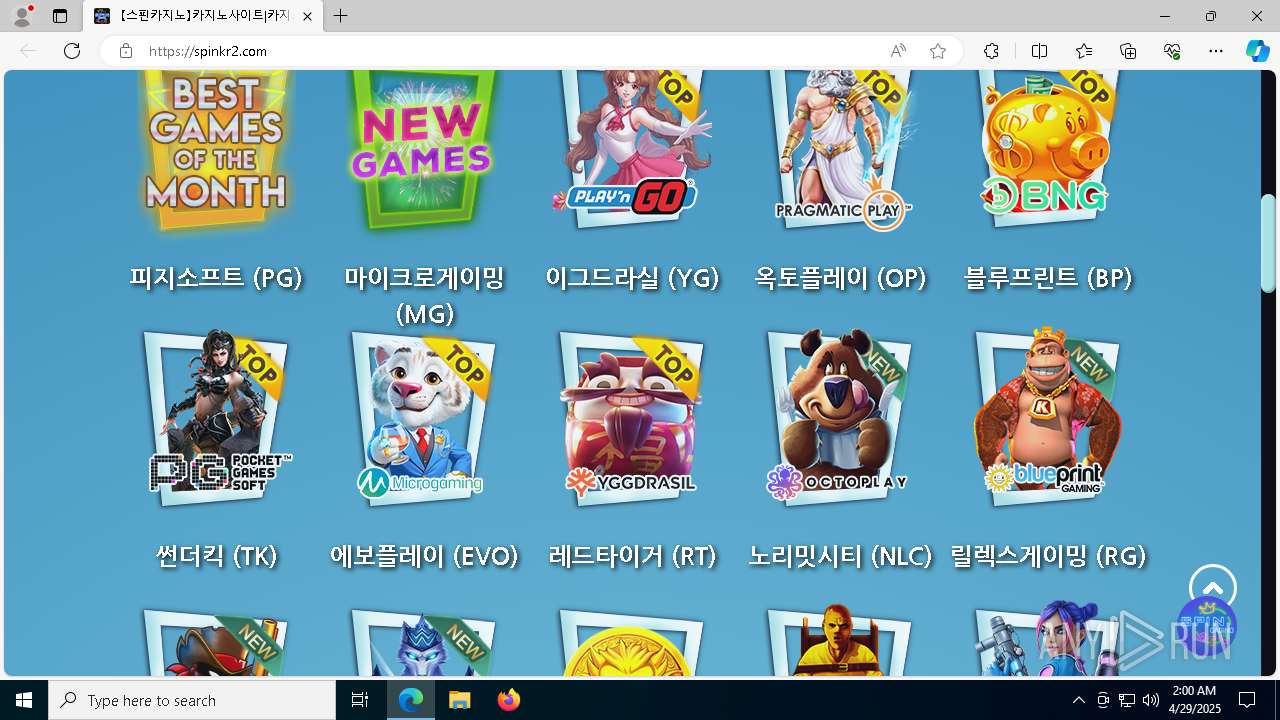Viewport: 1280px width, 720px height.
Task: Open the network icon in the tray
Action: pyautogui.click(x=1126, y=700)
